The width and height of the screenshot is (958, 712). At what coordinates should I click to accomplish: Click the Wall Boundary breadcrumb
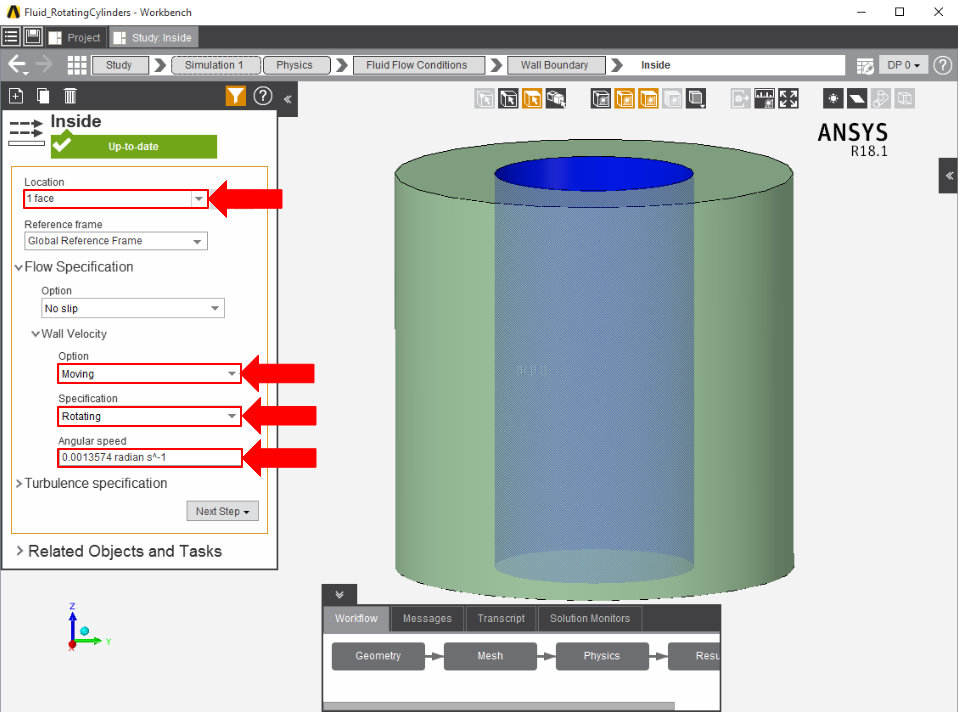pyautogui.click(x=555, y=65)
